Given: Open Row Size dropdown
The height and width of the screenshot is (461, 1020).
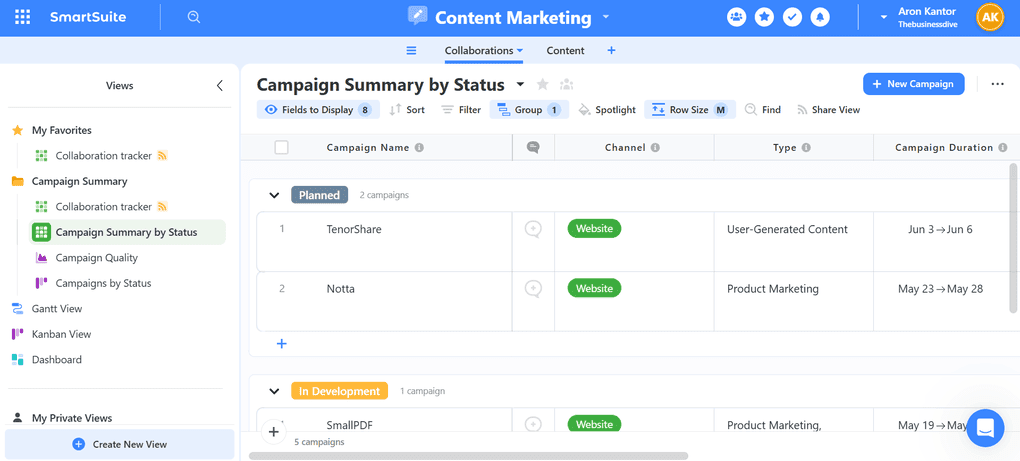Looking at the screenshot, I should pos(690,110).
